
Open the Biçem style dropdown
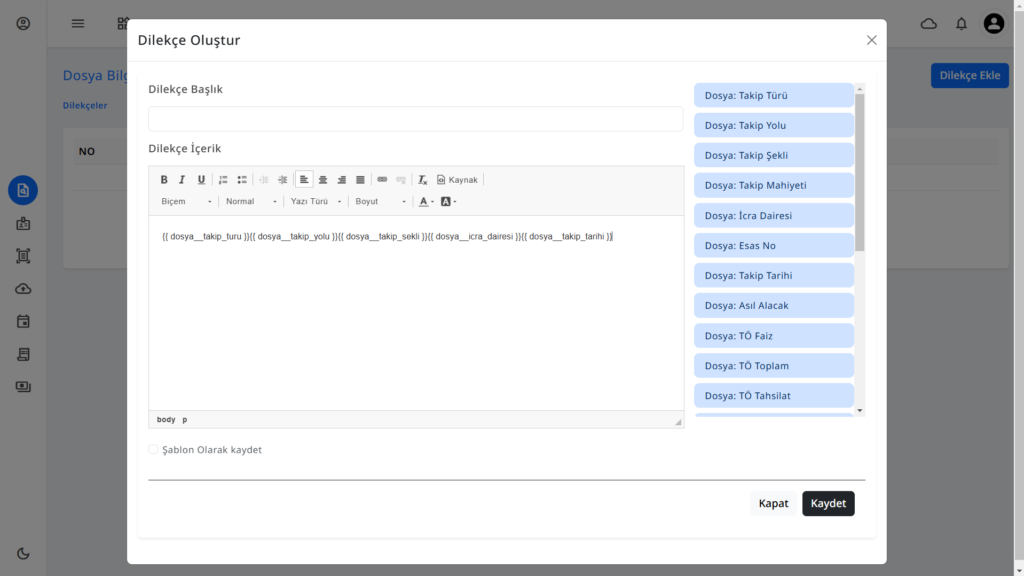point(186,202)
